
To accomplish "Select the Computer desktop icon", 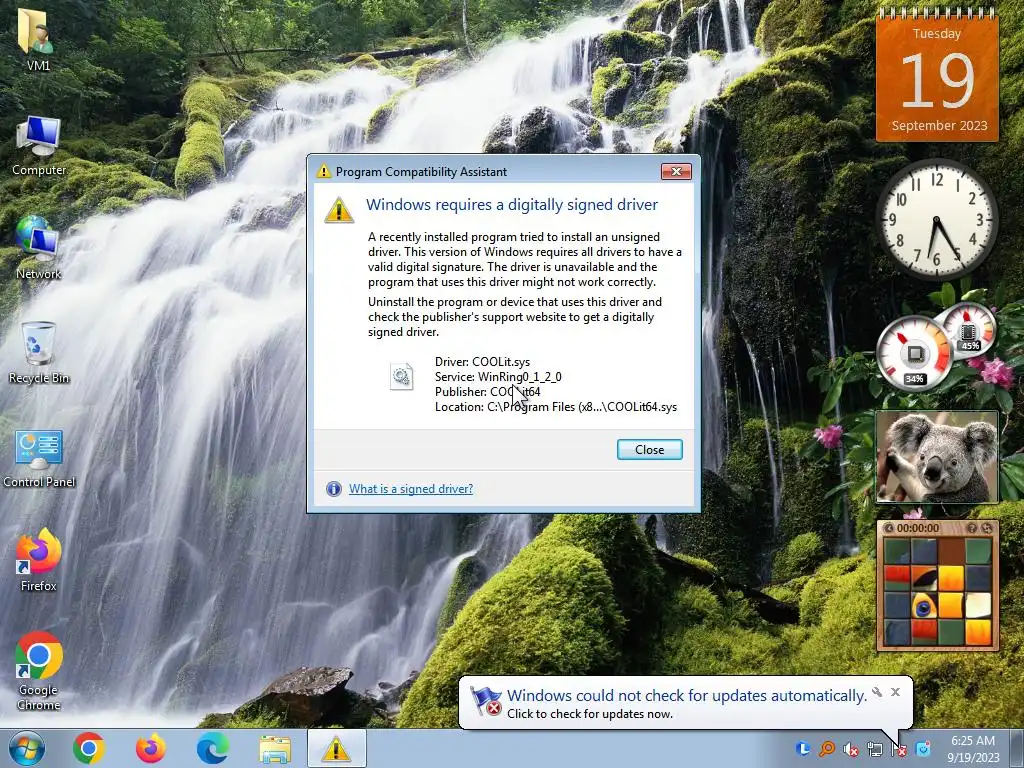I will click(x=39, y=146).
